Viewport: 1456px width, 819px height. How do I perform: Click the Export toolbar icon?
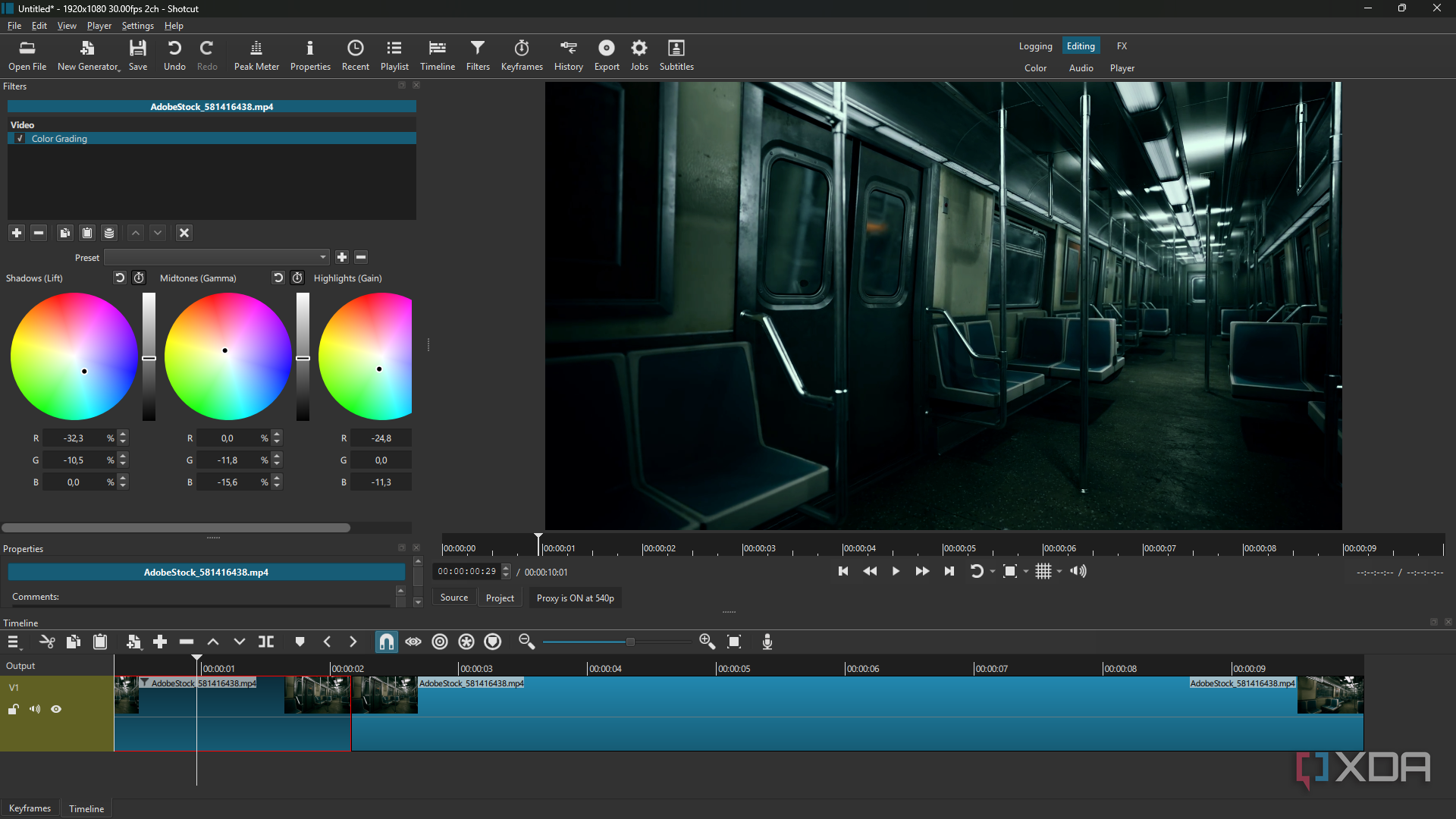[x=607, y=55]
